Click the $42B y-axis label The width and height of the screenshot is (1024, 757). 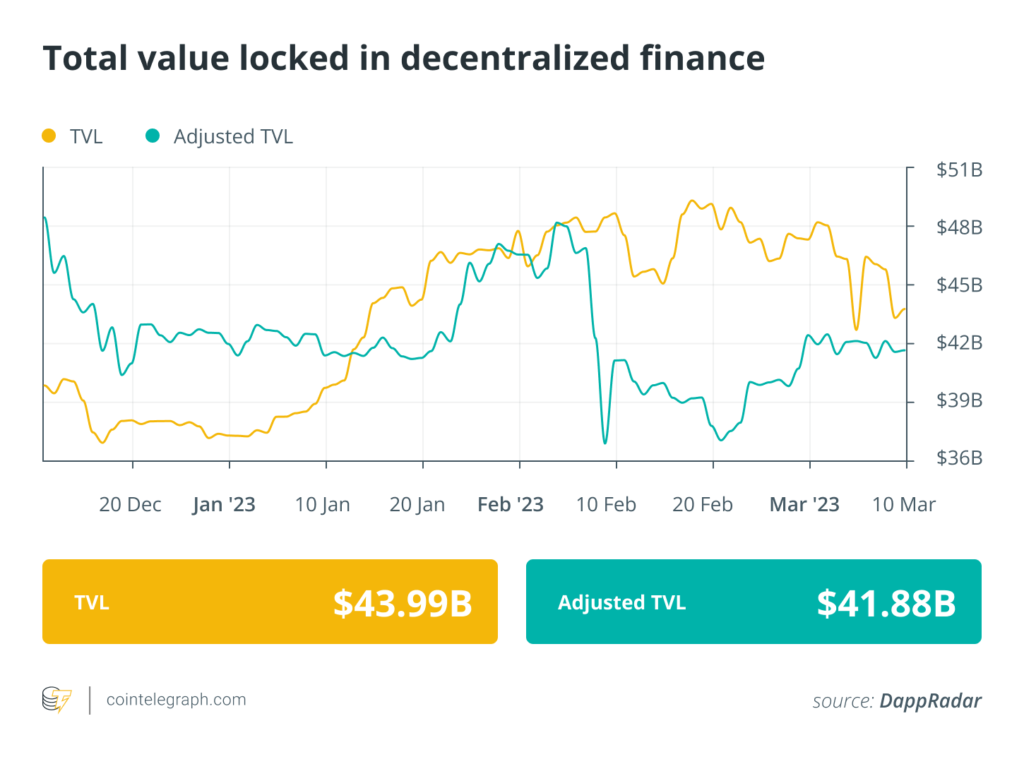959,343
